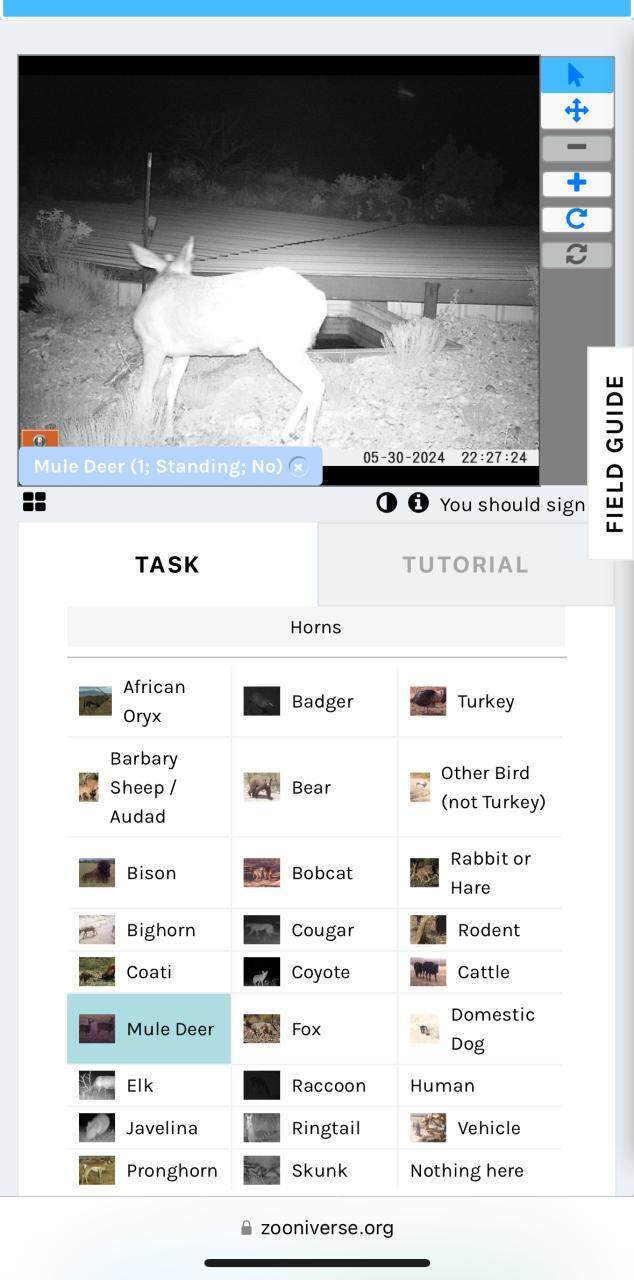
Task: Select the pointer annotate tool
Action: click(x=577, y=75)
